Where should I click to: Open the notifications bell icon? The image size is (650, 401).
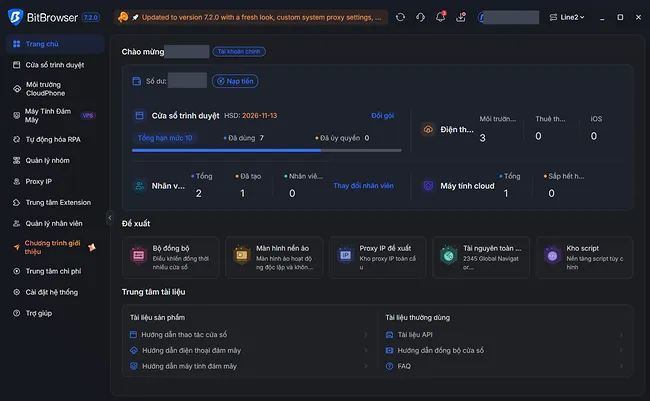pyautogui.click(x=440, y=17)
